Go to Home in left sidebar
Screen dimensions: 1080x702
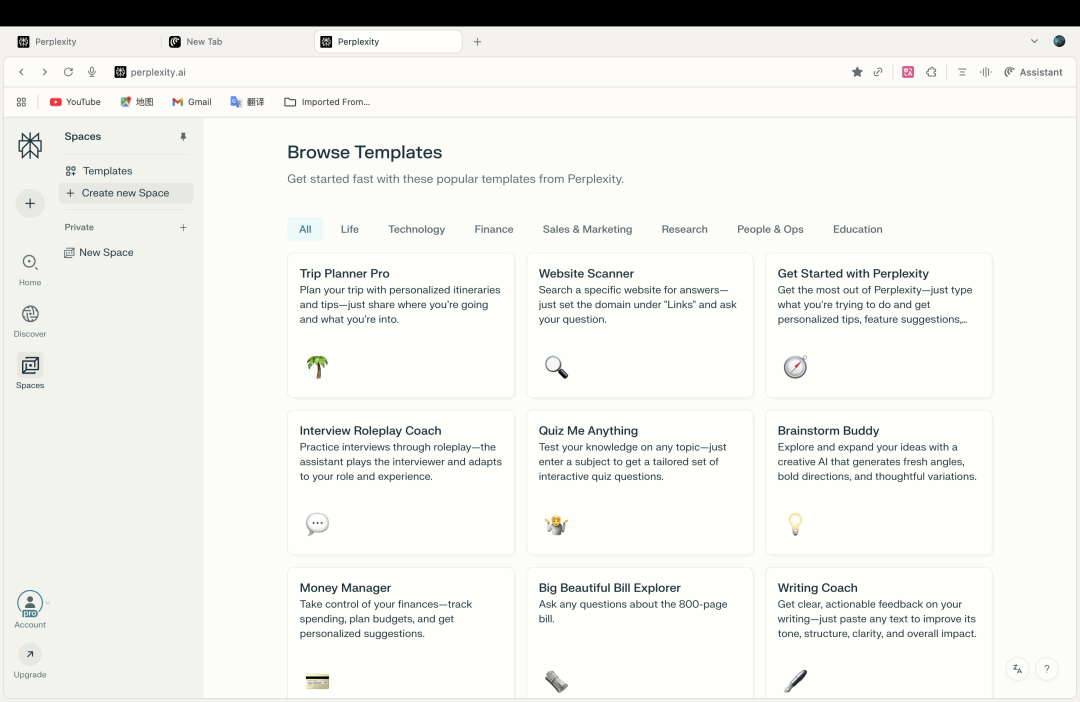tap(30, 269)
